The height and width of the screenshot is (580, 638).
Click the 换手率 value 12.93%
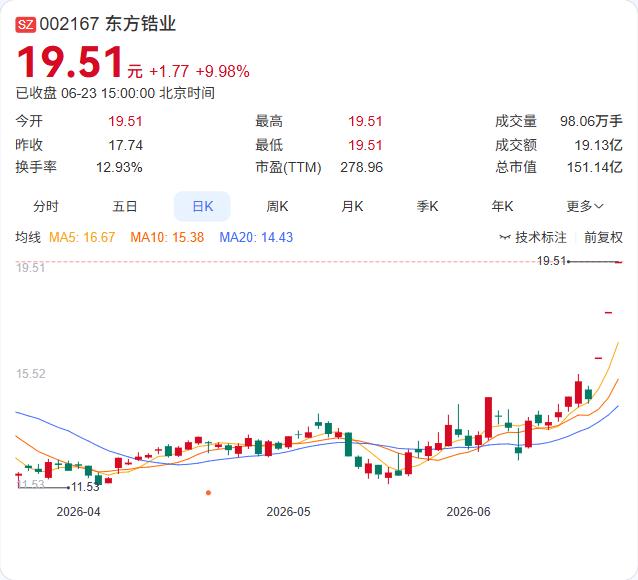[x=119, y=167]
